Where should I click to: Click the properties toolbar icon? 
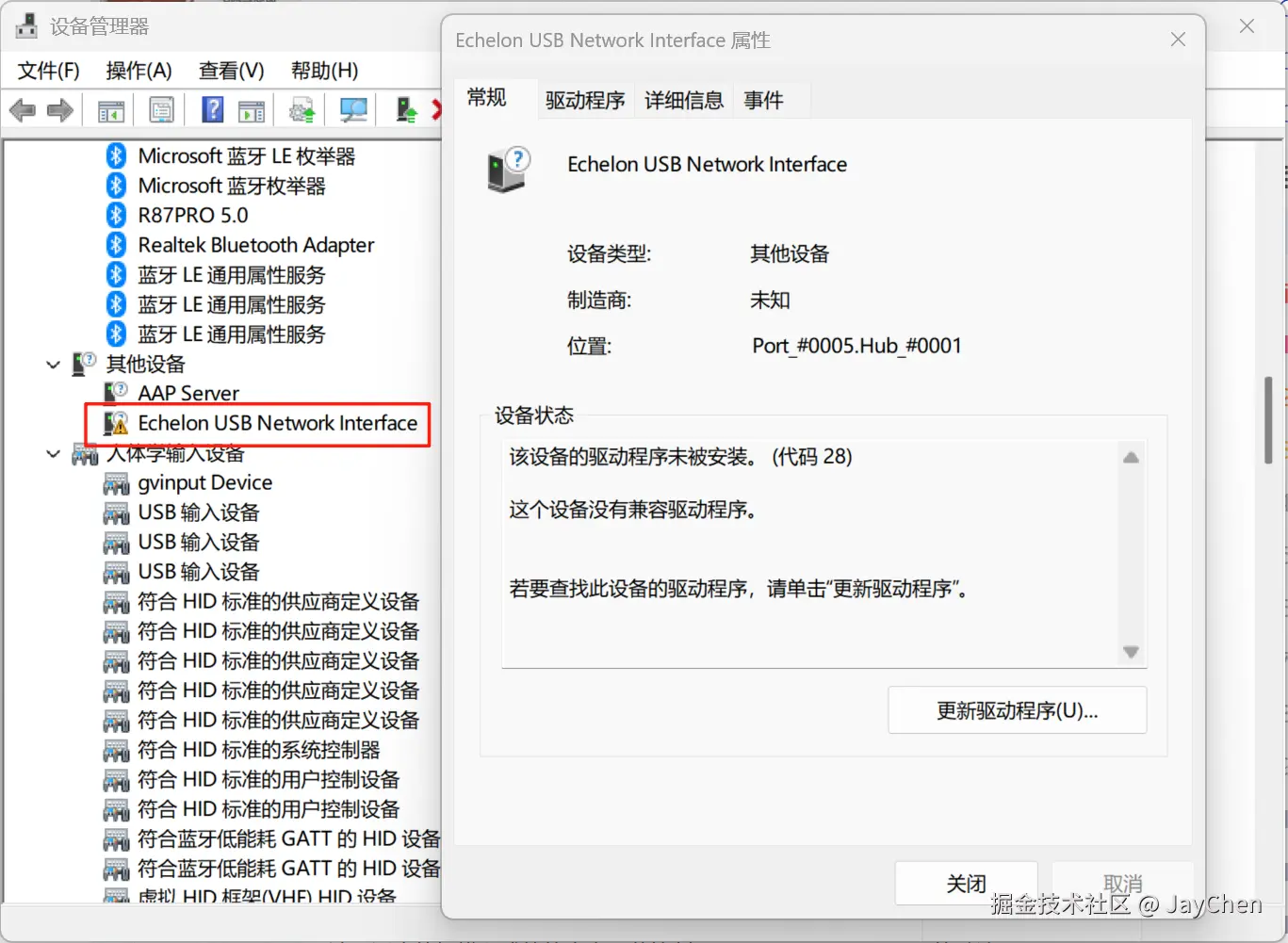[161, 111]
